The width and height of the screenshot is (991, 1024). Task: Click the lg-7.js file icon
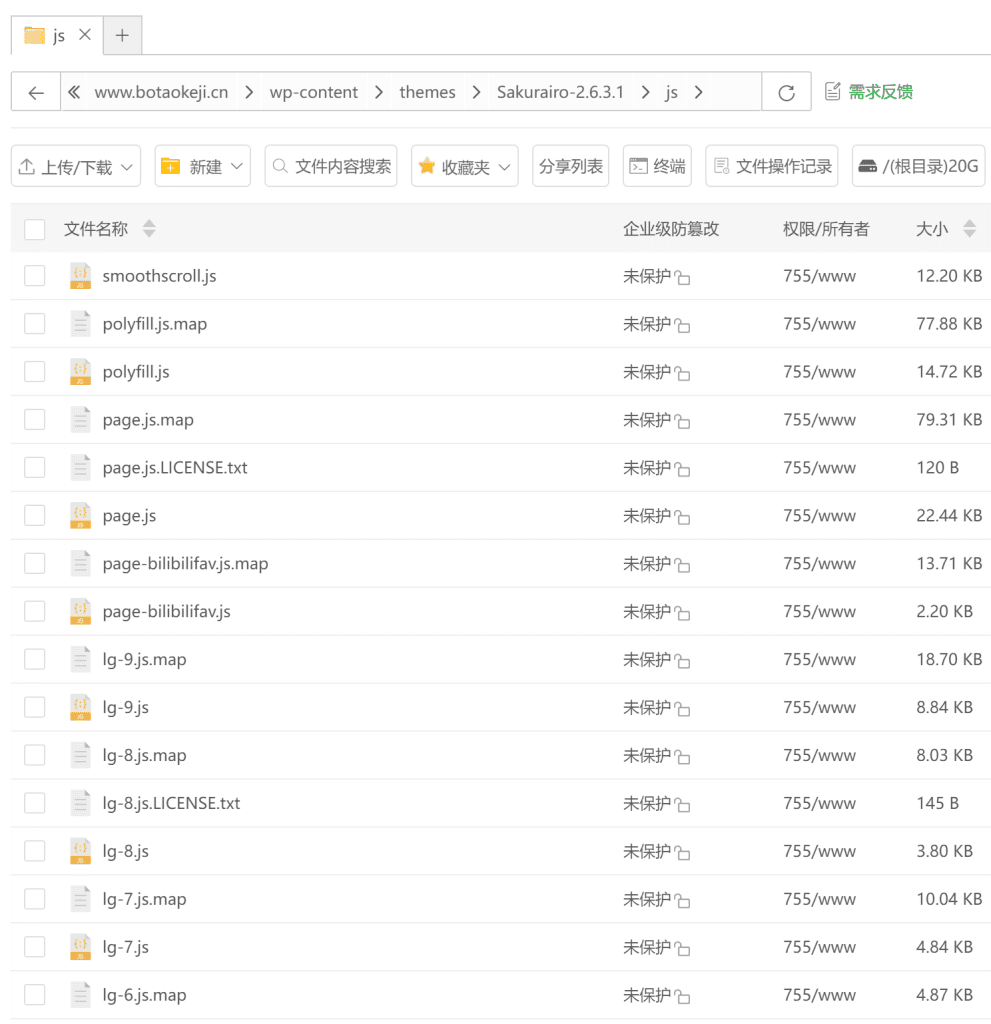pos(80,947)
